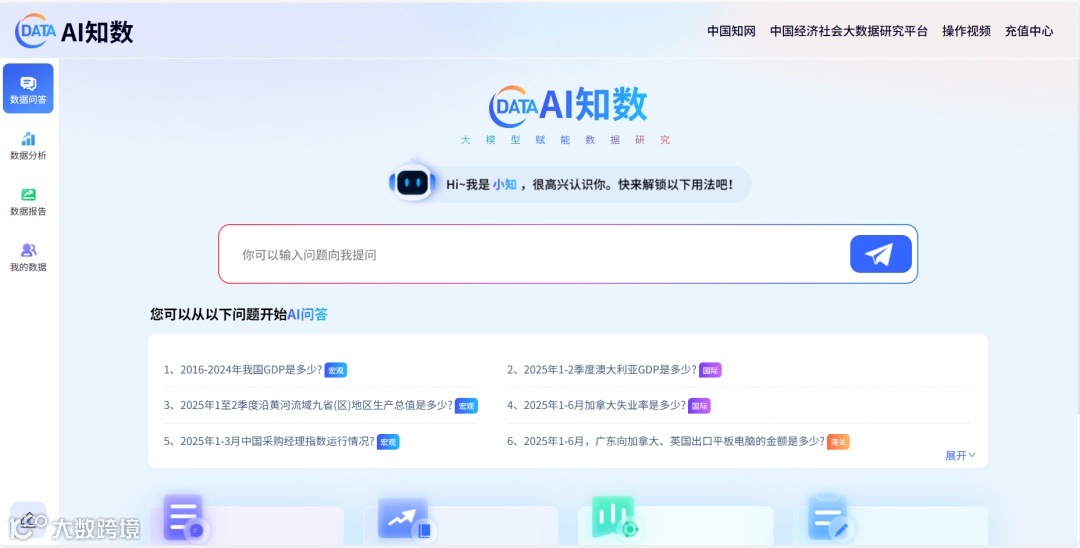Image resolution: width=1080 pixels, height=548 pixels.
Task: Expand the question list with 展开
Action: pos(960,456)
